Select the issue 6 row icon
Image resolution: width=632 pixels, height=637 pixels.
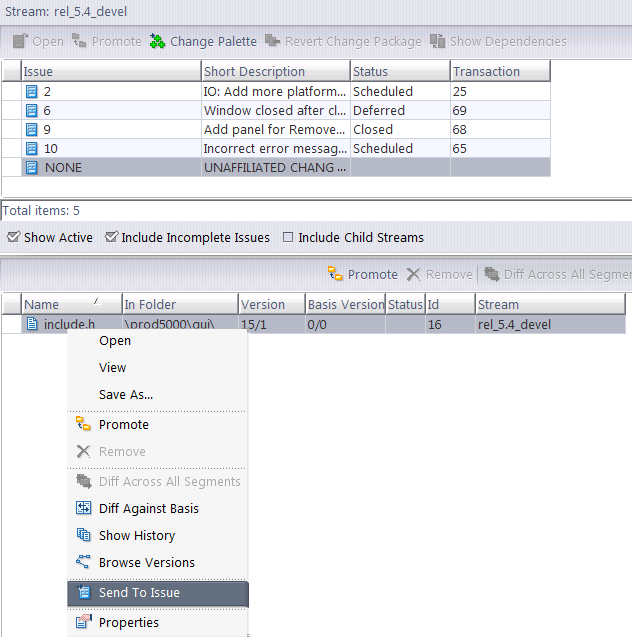pos(32,110)
